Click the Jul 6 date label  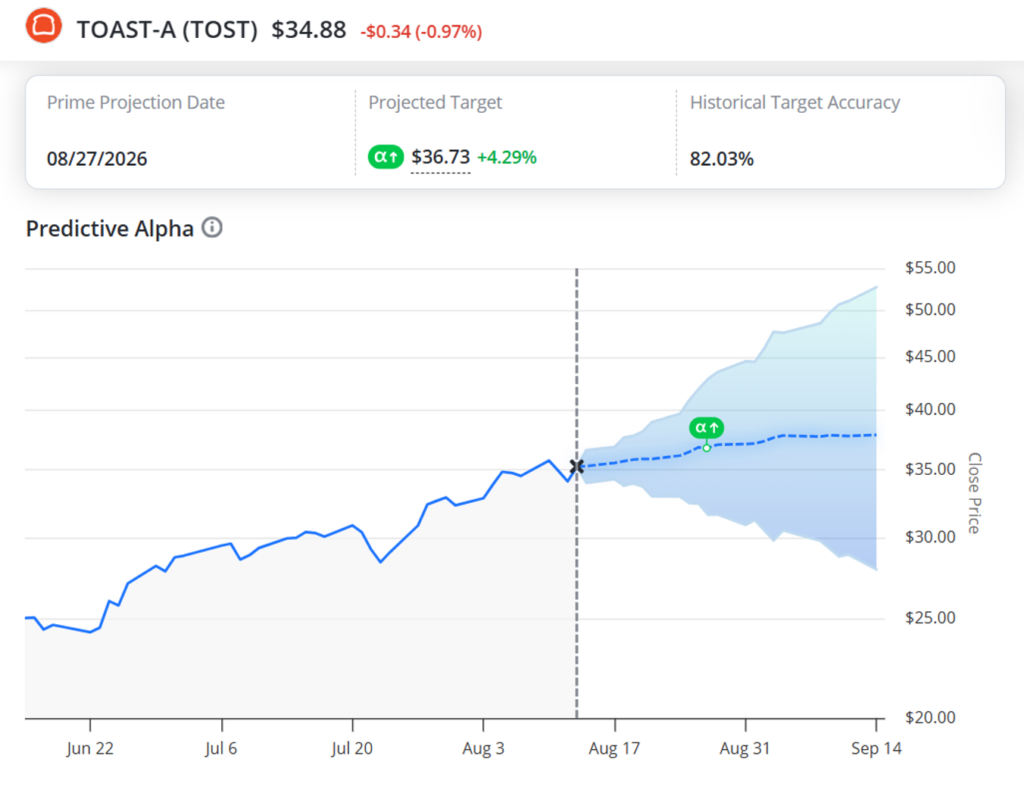click(x=221, y=748)
